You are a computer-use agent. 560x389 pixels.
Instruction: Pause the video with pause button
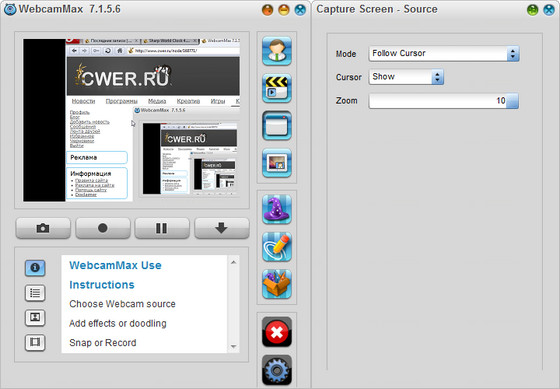(162, 228)
